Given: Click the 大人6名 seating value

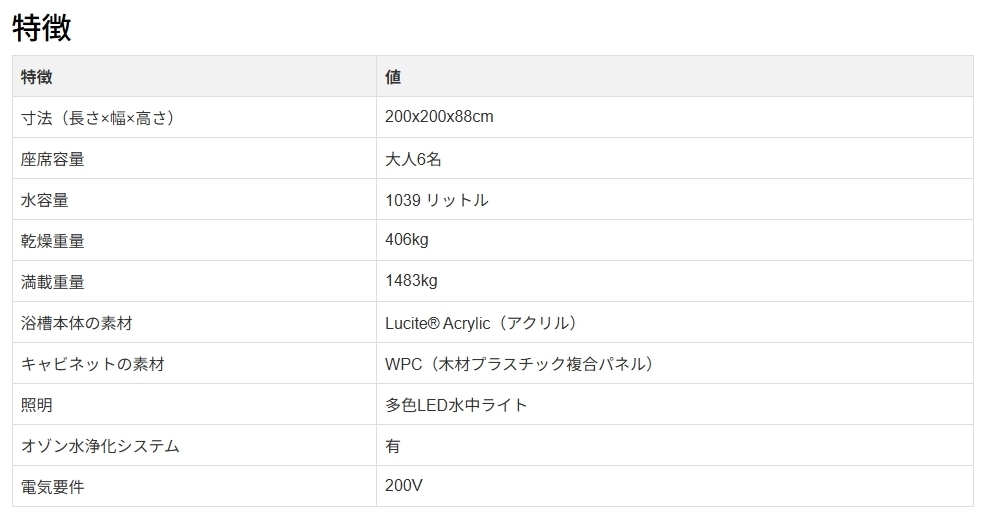Looking at the screenshot, I should click(x=413, y=159).
